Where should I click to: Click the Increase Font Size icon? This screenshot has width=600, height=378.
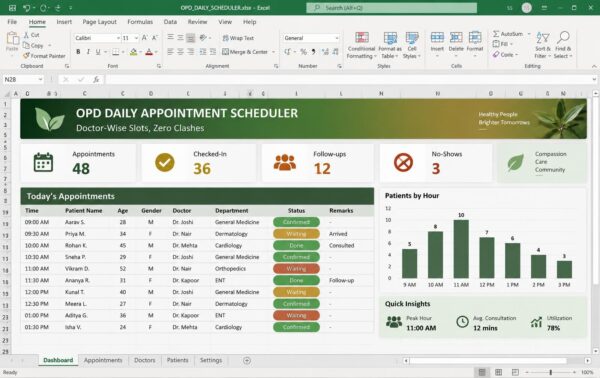coord(145,38)
